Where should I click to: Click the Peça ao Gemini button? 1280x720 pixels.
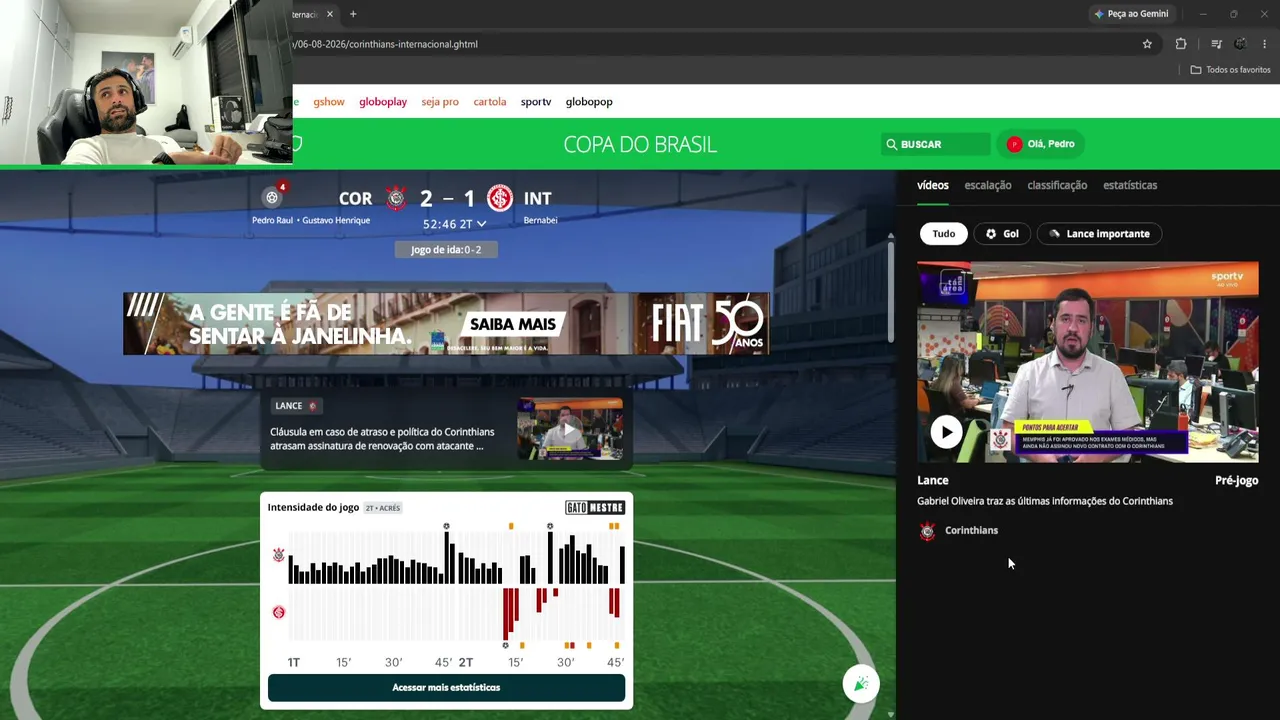pos(1131,14)
